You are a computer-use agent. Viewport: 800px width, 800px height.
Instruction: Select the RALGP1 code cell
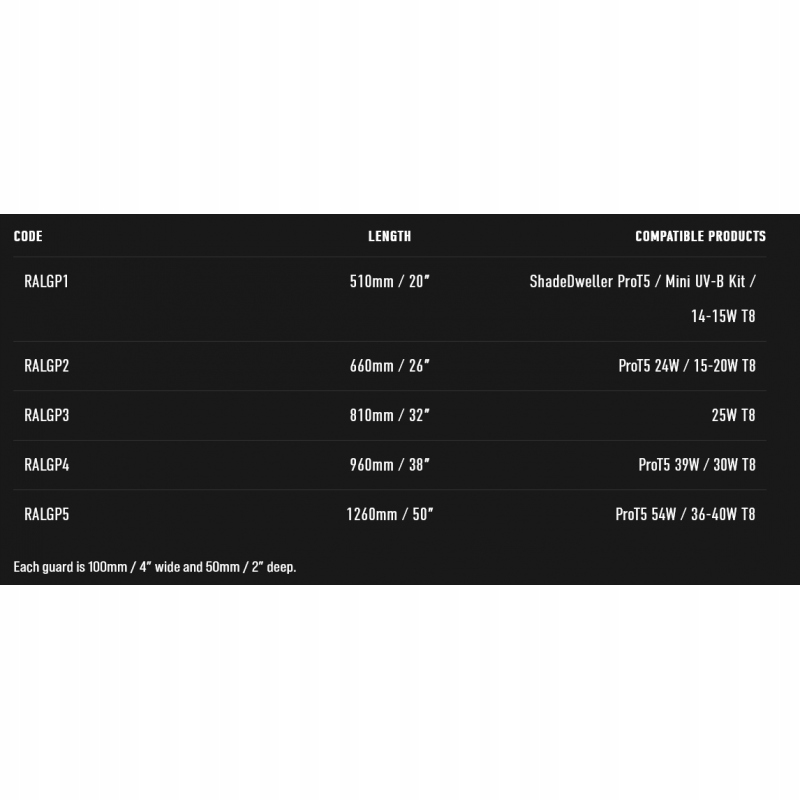46,282
